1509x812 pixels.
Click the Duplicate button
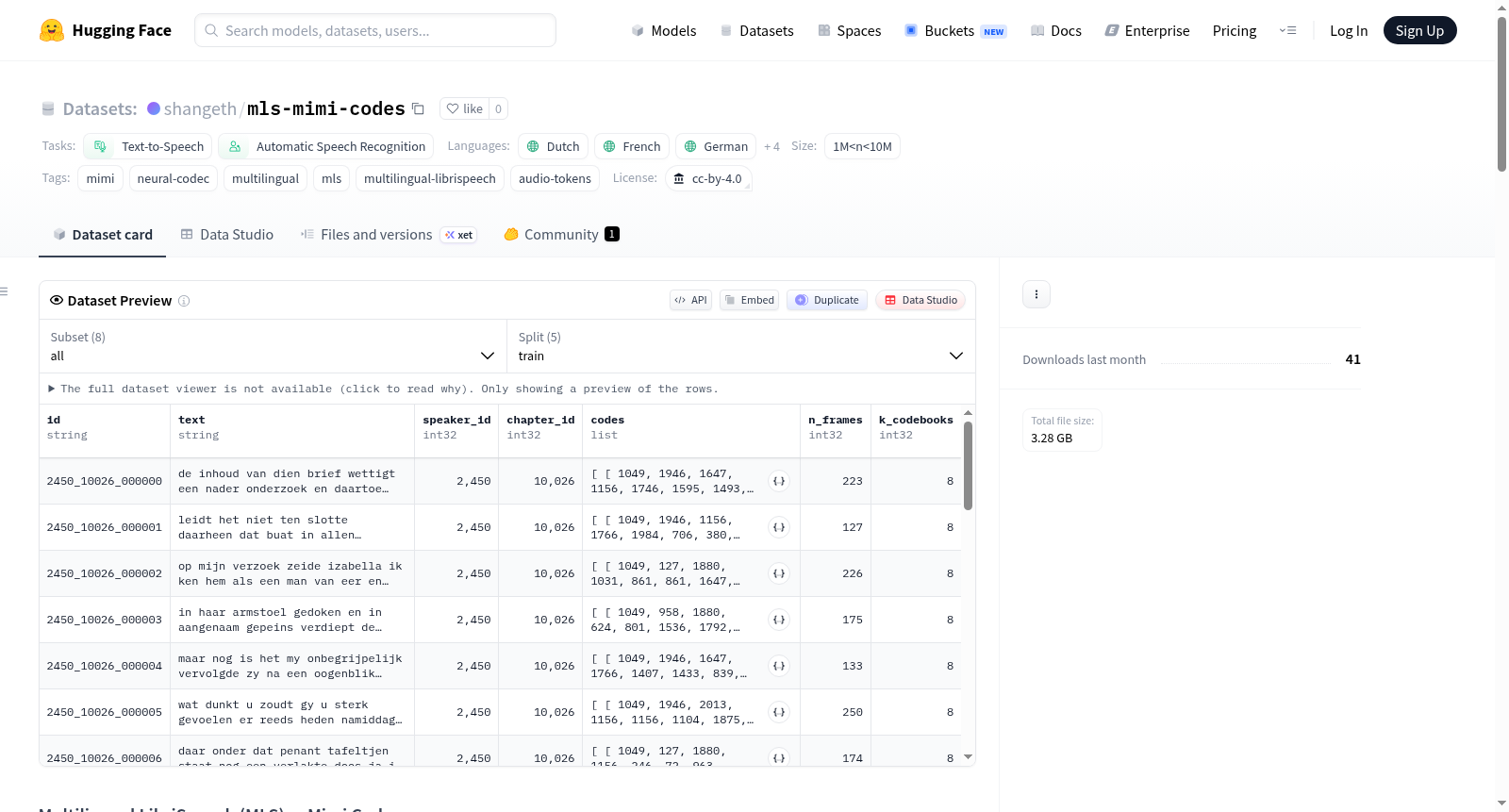[827, 300]
